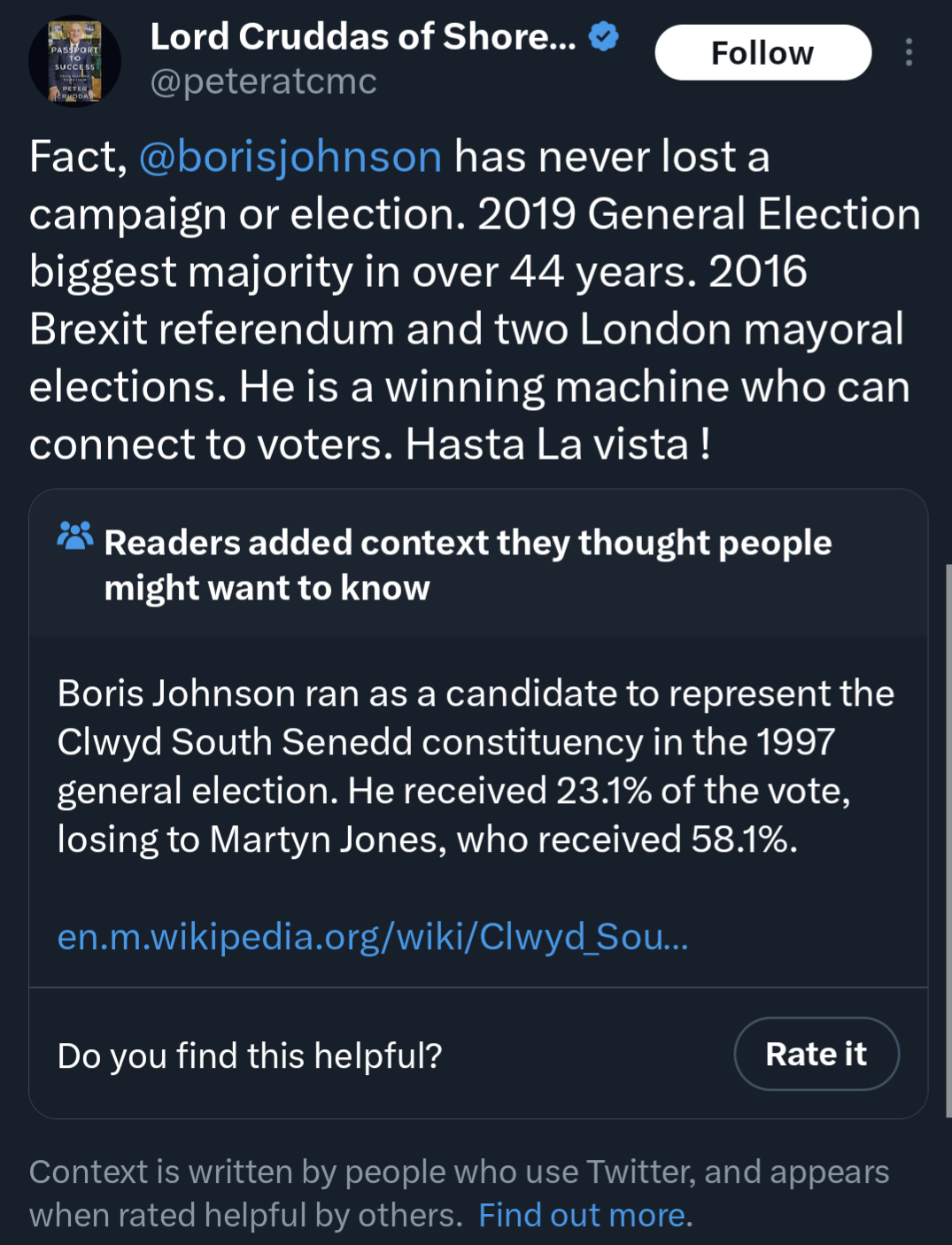This screenshot has height=1245, width=952.
Task: Click the display name Lord Cruddas of Shore...
Action: click(363, 37)
